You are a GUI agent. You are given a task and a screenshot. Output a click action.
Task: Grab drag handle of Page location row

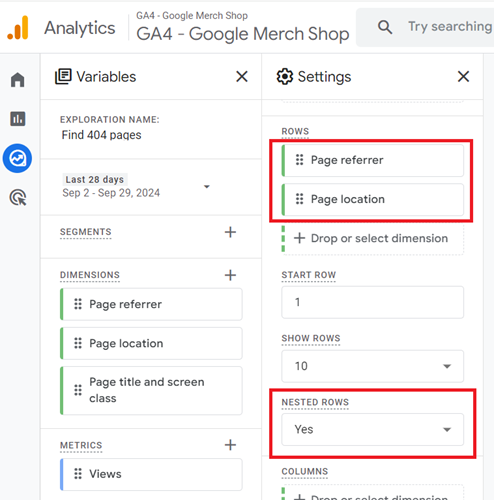300,199
